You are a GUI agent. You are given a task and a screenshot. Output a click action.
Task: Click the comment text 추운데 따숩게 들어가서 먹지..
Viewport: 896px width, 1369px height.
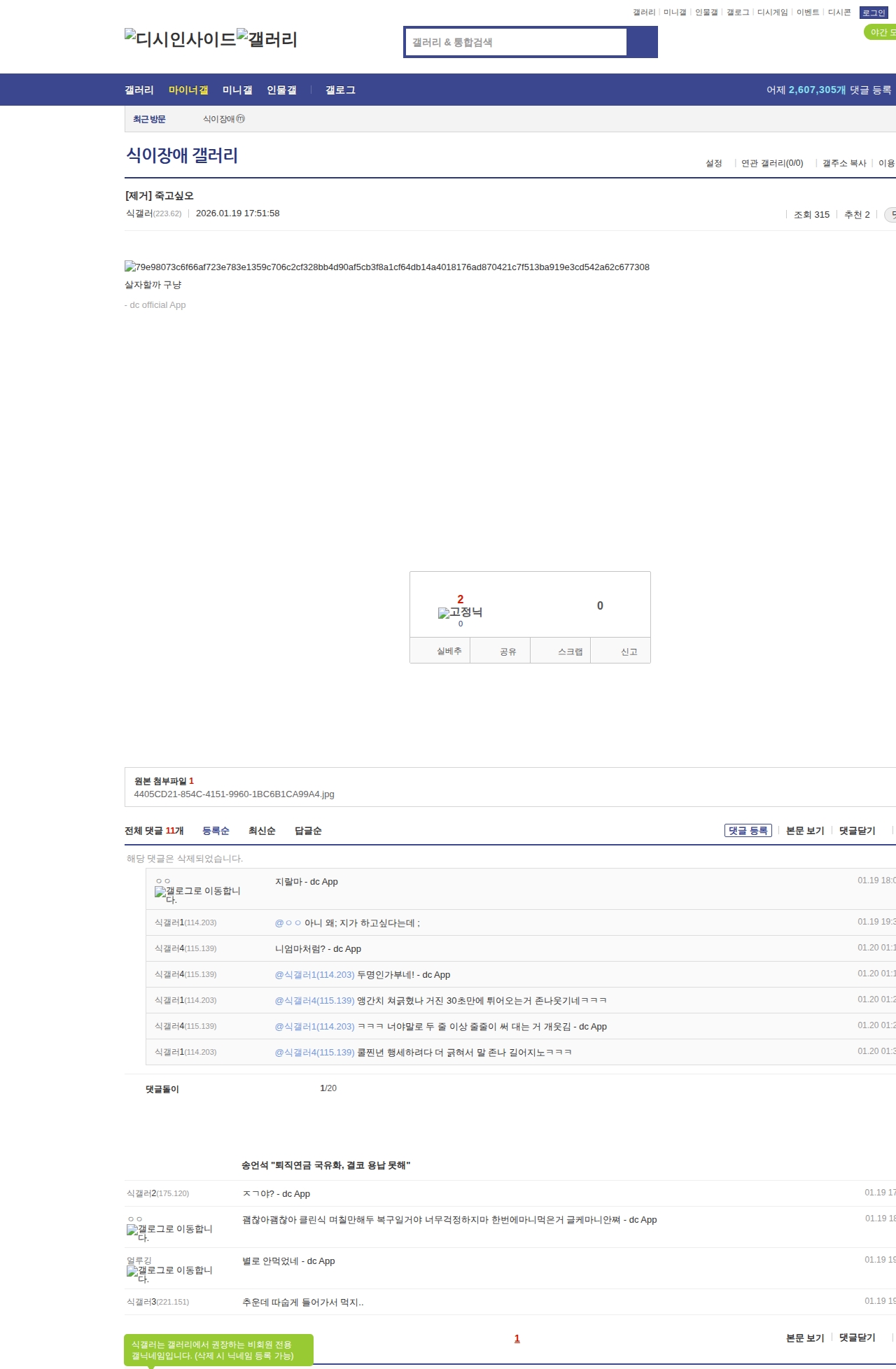coord(303,1303)
